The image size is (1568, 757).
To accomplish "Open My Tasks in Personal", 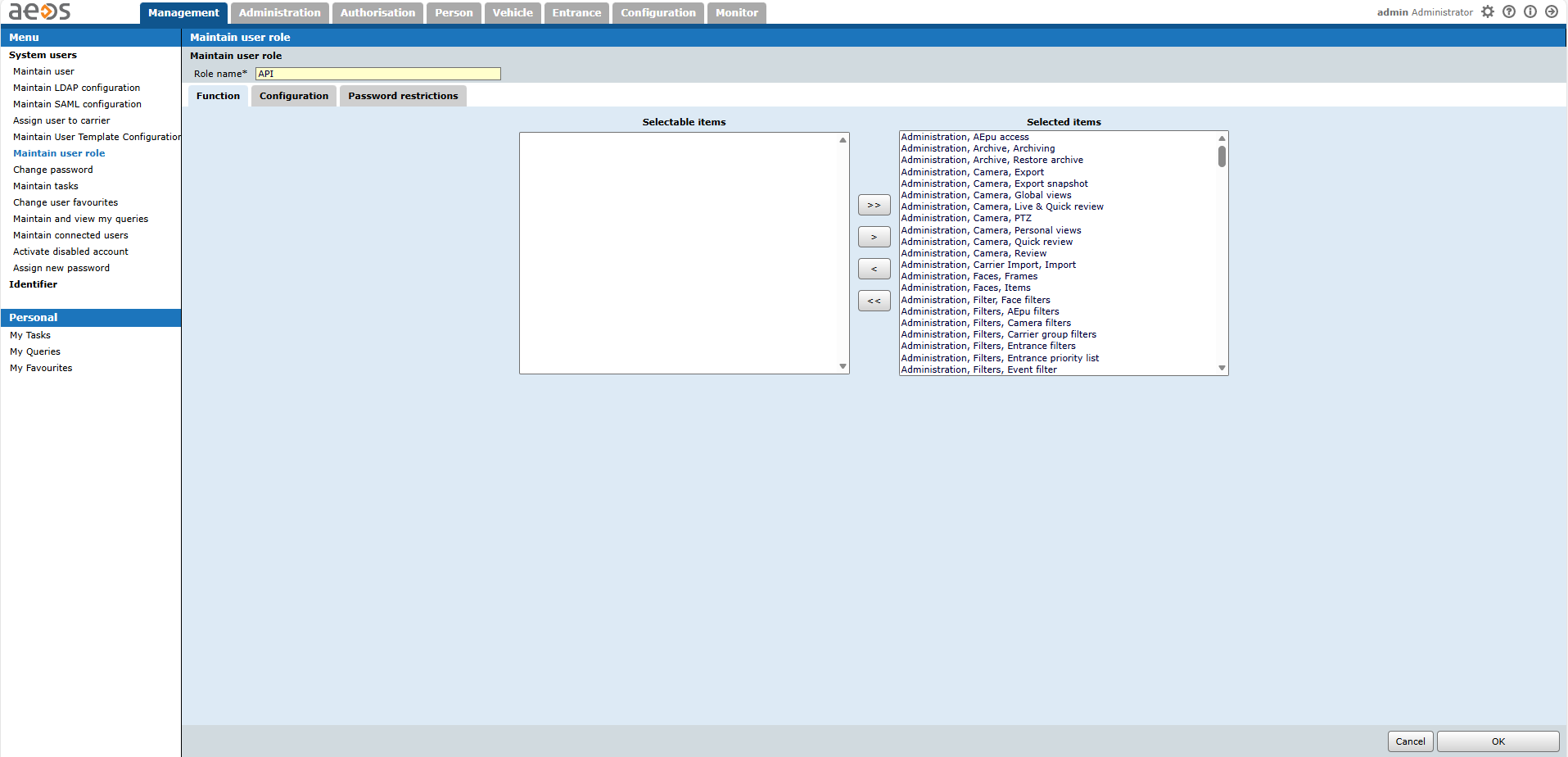I will click(30, 335).
